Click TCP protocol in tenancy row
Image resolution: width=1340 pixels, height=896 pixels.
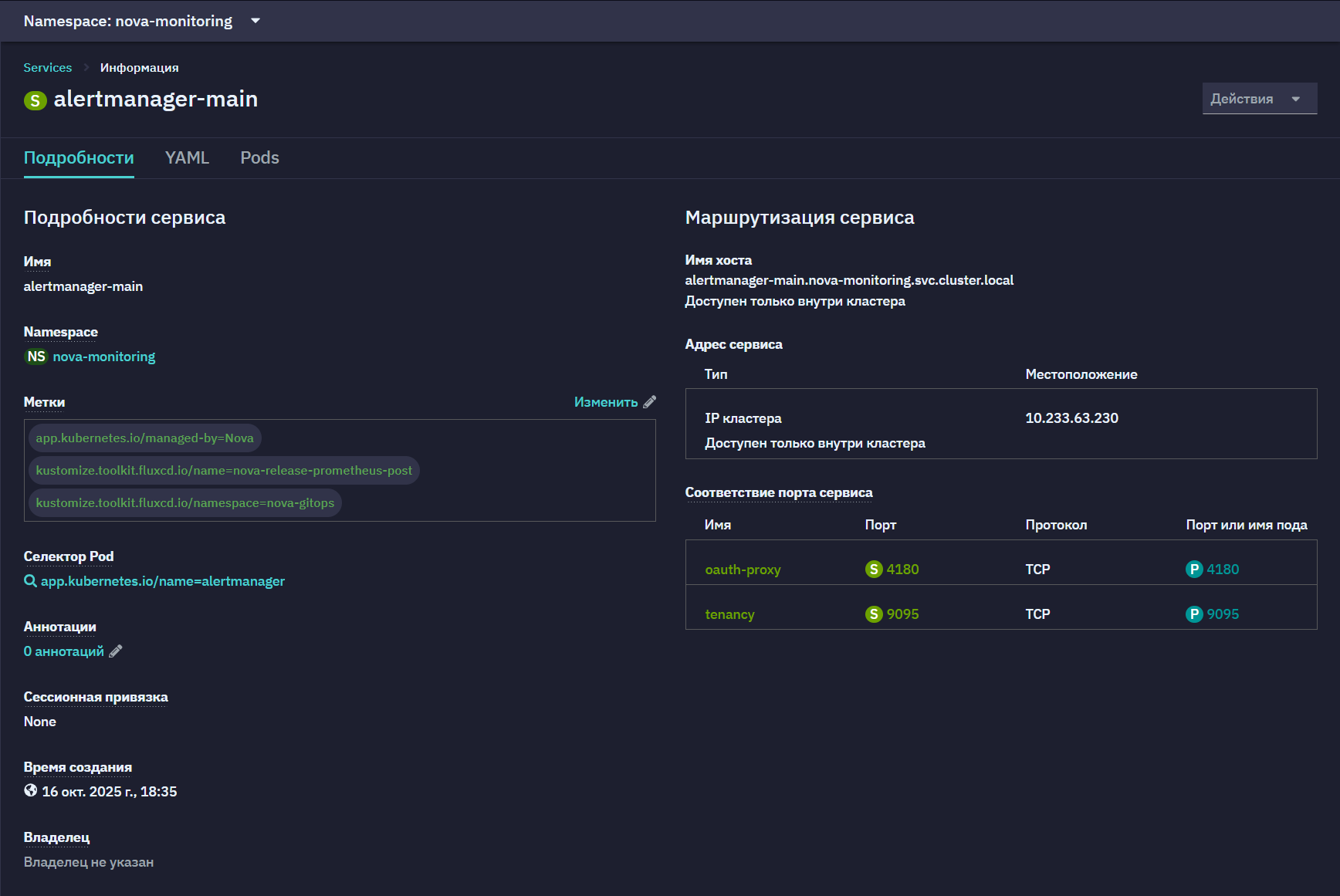1037,614
